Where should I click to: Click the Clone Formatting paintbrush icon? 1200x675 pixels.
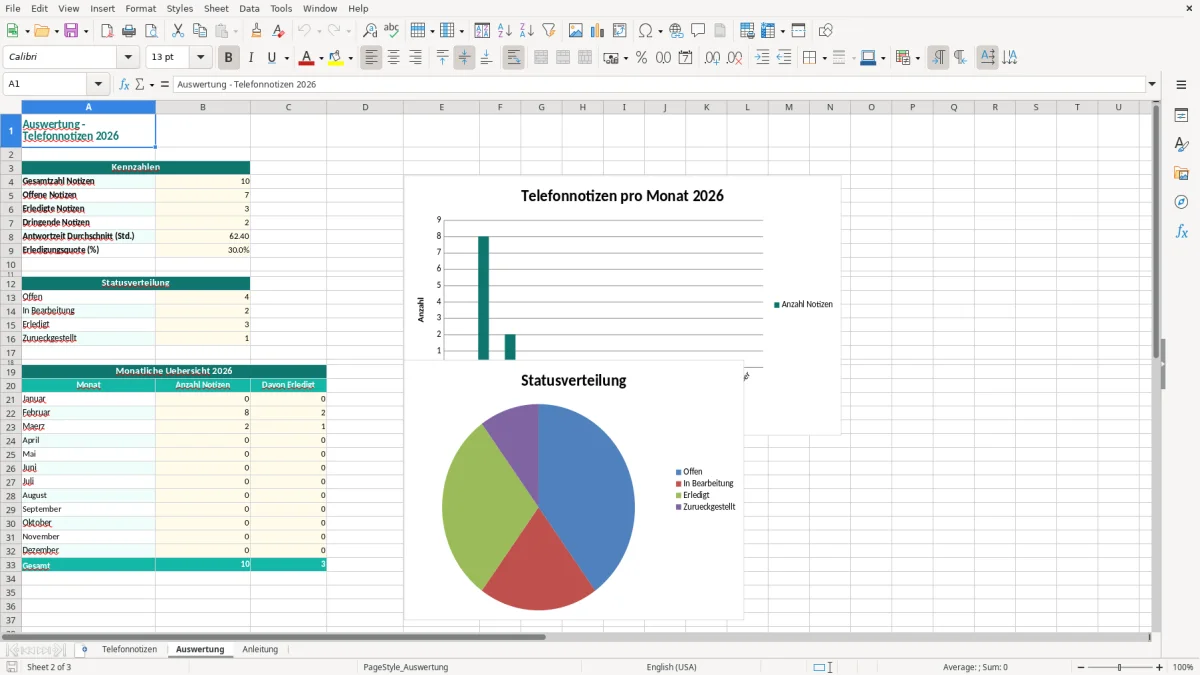pyautogui.click(x=256, y=31)
